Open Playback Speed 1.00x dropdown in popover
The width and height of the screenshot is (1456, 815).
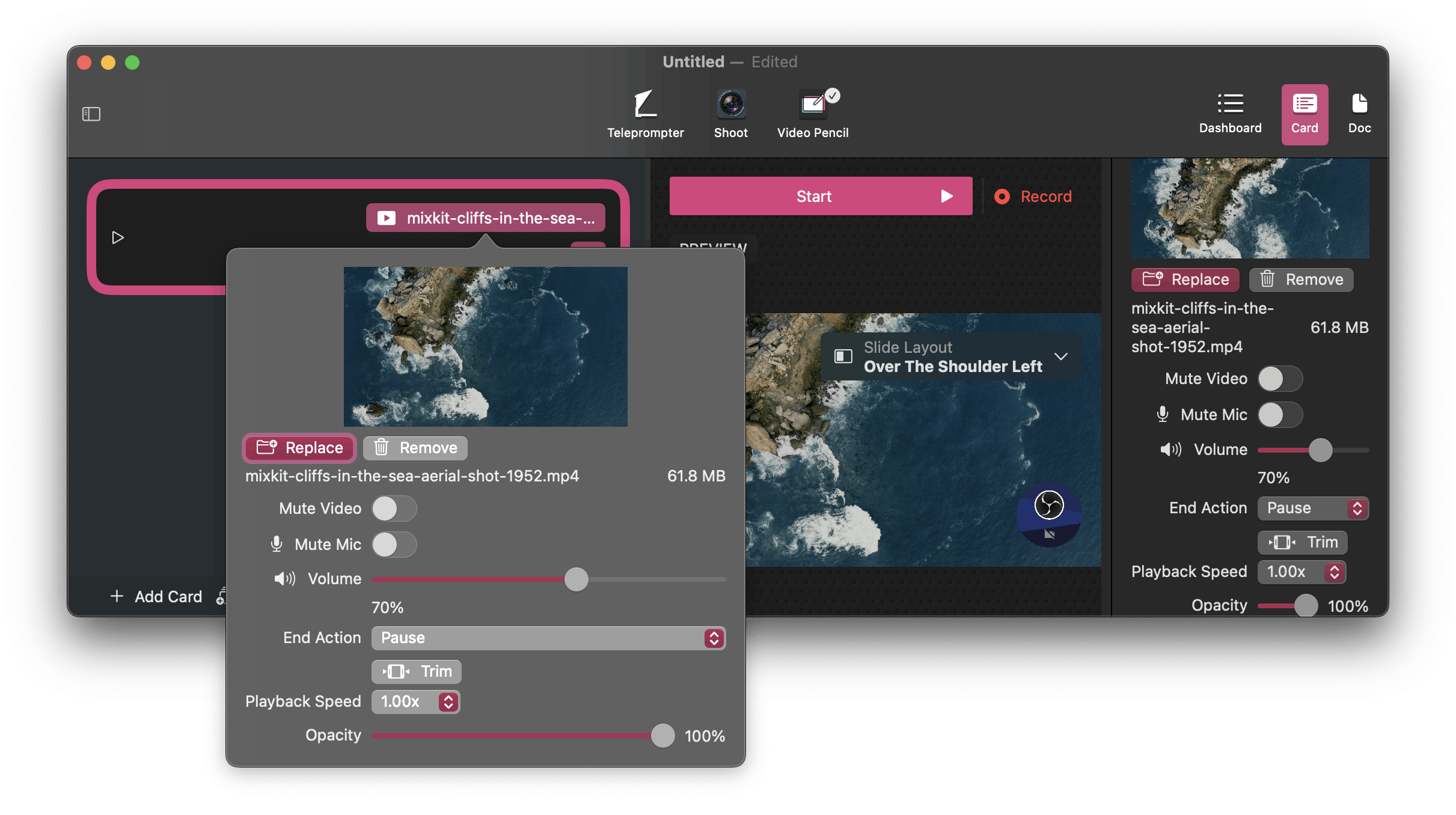pos(415,701)
